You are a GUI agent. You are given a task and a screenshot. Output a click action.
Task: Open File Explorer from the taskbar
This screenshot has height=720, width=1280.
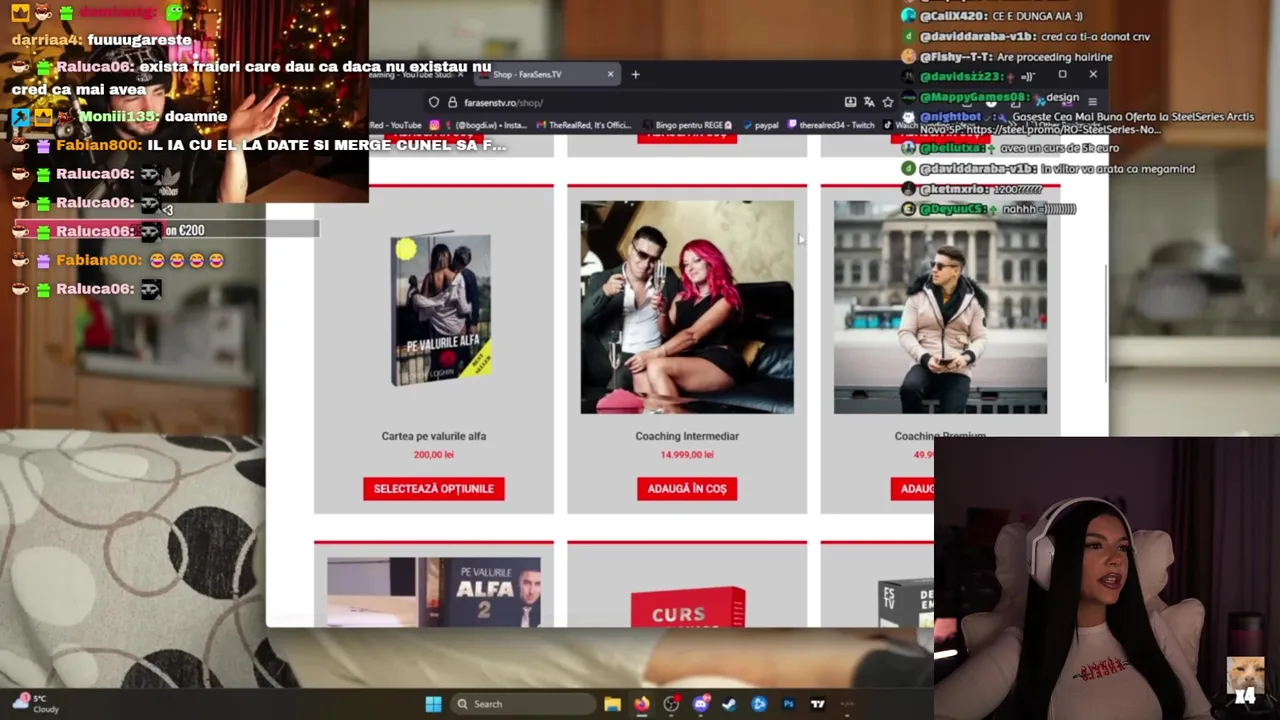click(x=612, y=704)
